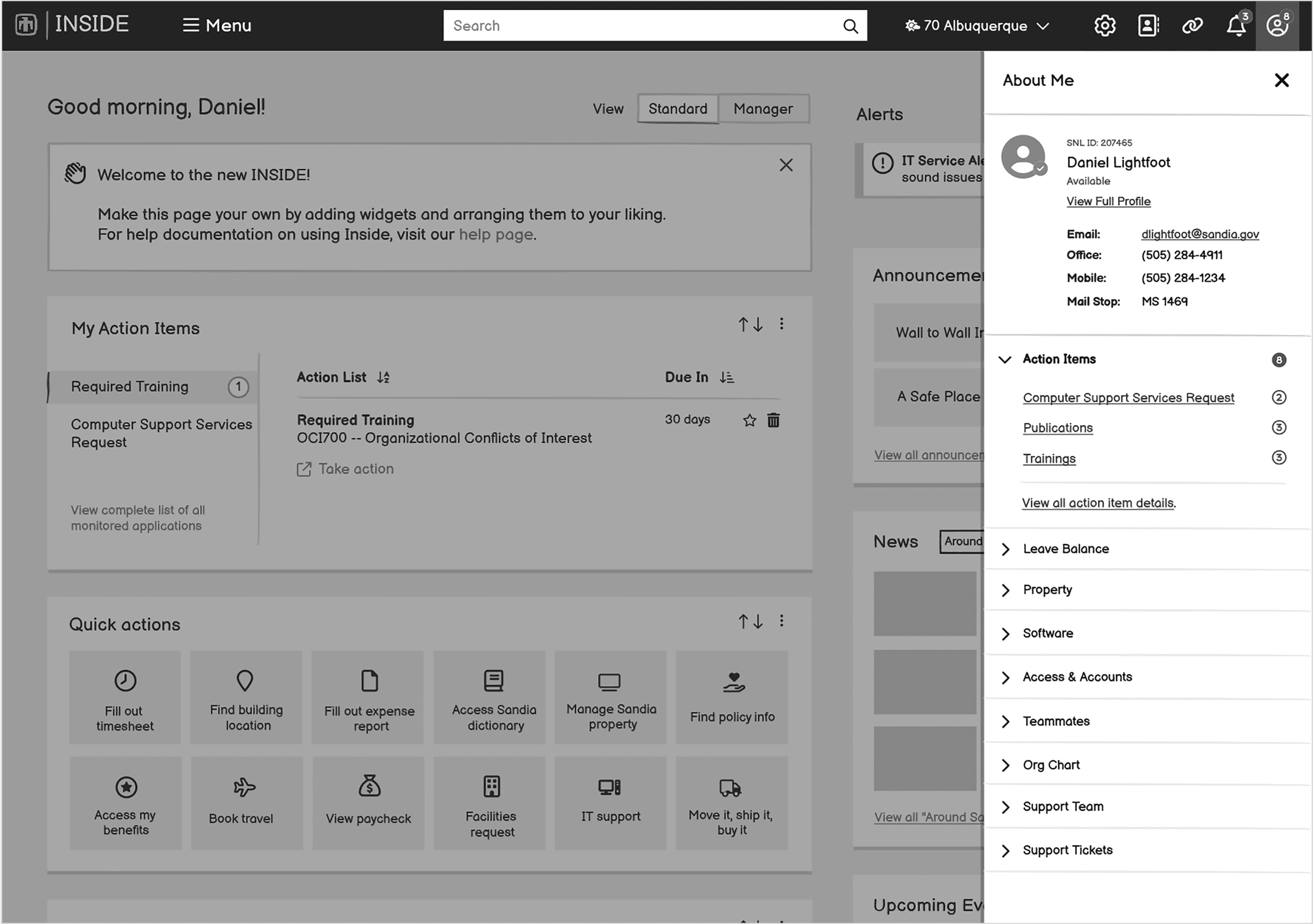Click View Full Profile link
Image resolution: width=1313 pixels, height=924 pixels.
pyautogui.click(x=1108, y=200)
